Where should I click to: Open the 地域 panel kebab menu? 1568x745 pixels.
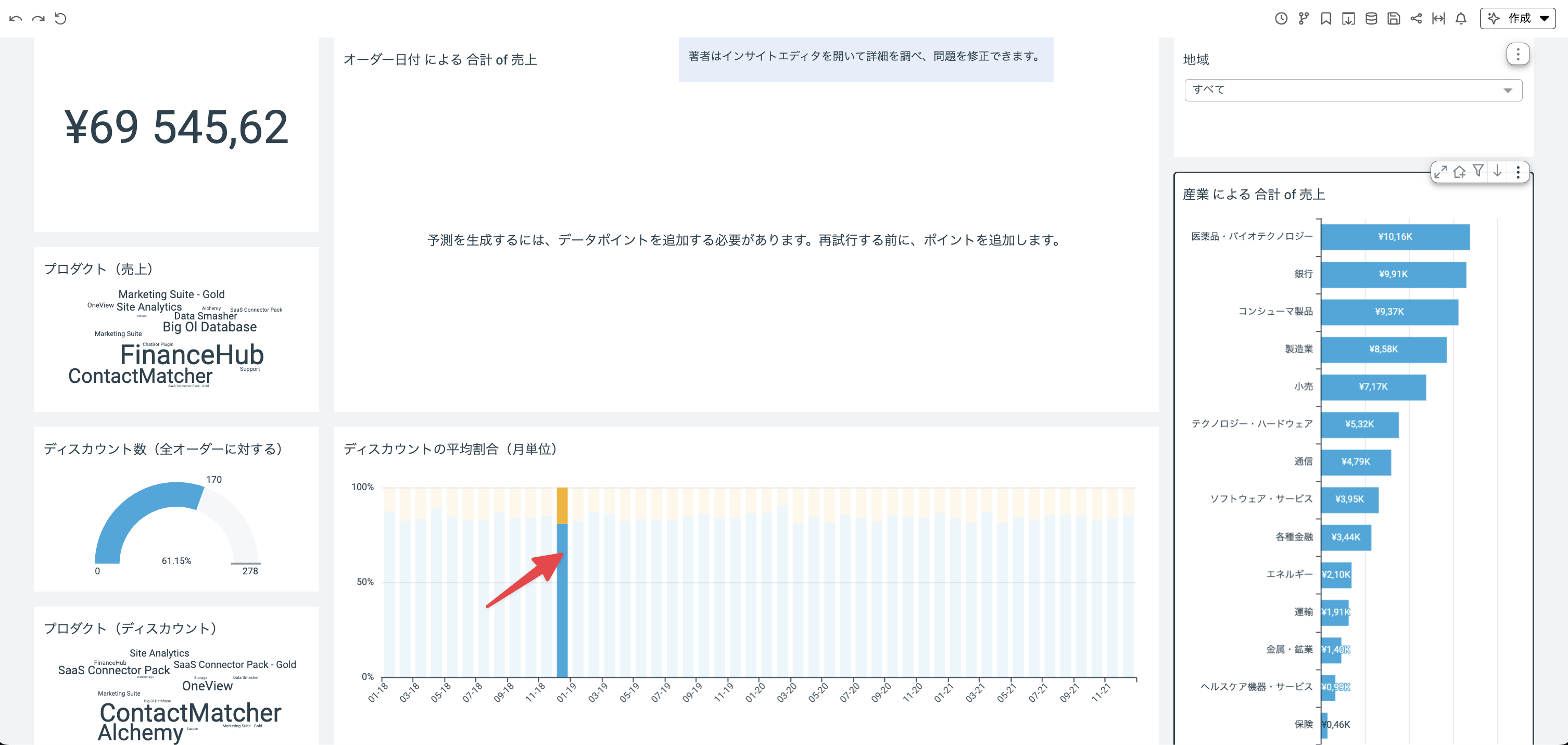tap(1519, 54)
